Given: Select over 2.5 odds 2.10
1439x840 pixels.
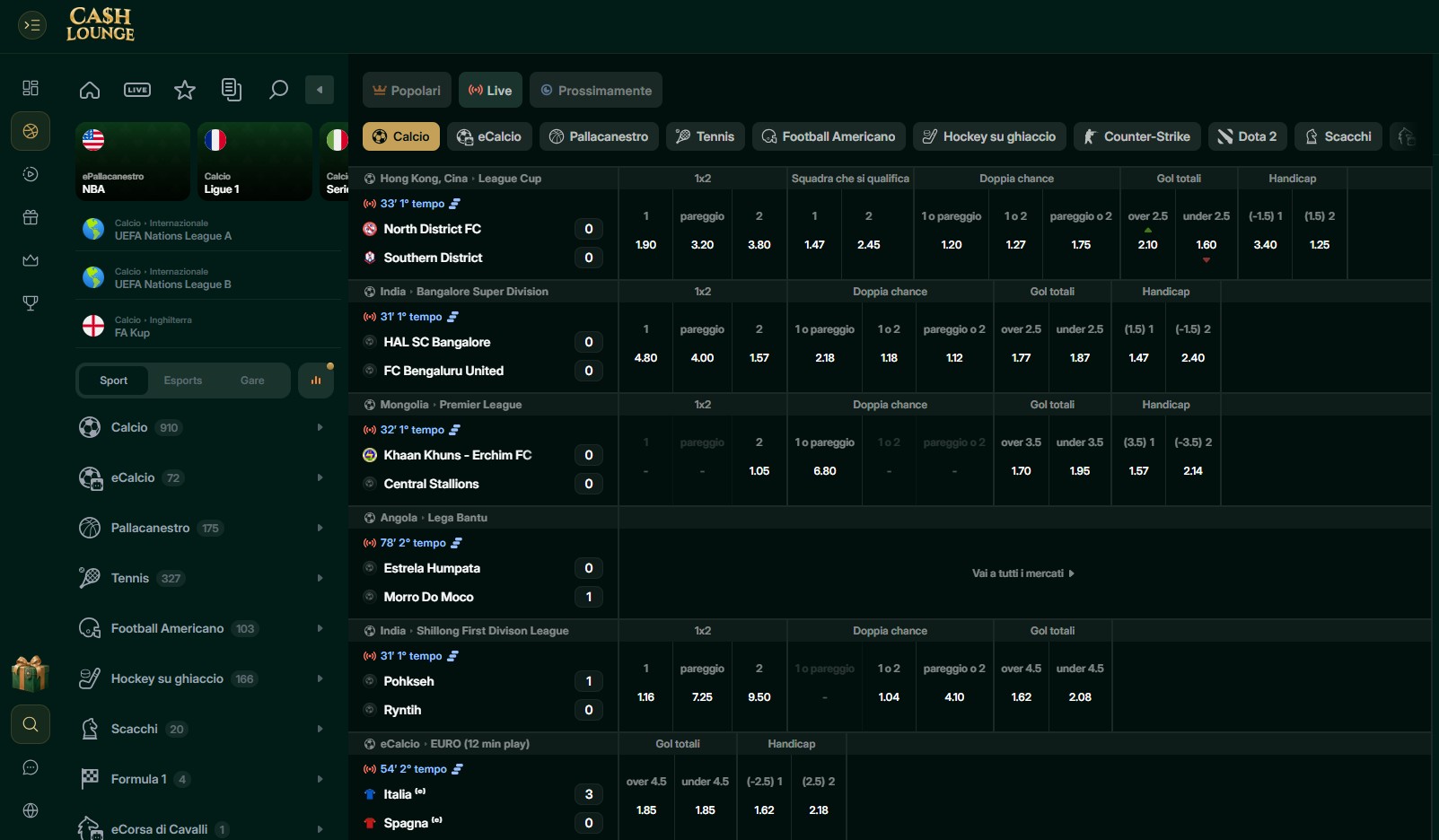Looking at the screenshot, I should [x=1147, y=233].
